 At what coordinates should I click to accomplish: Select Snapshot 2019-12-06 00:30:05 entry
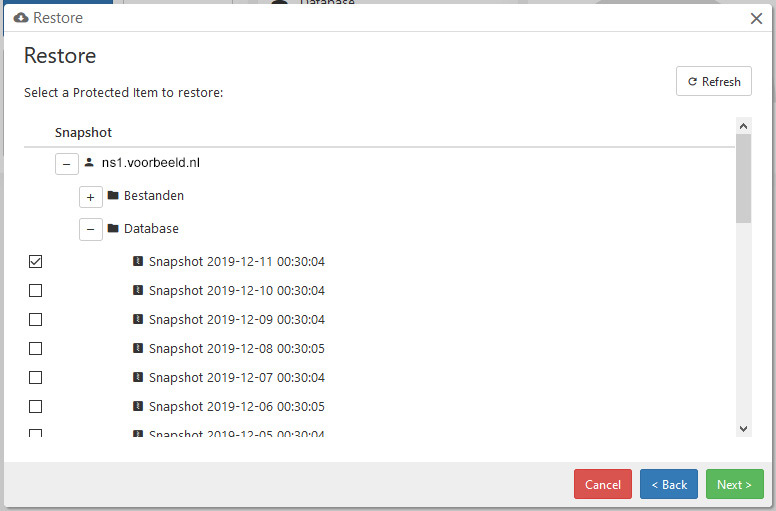237,407
